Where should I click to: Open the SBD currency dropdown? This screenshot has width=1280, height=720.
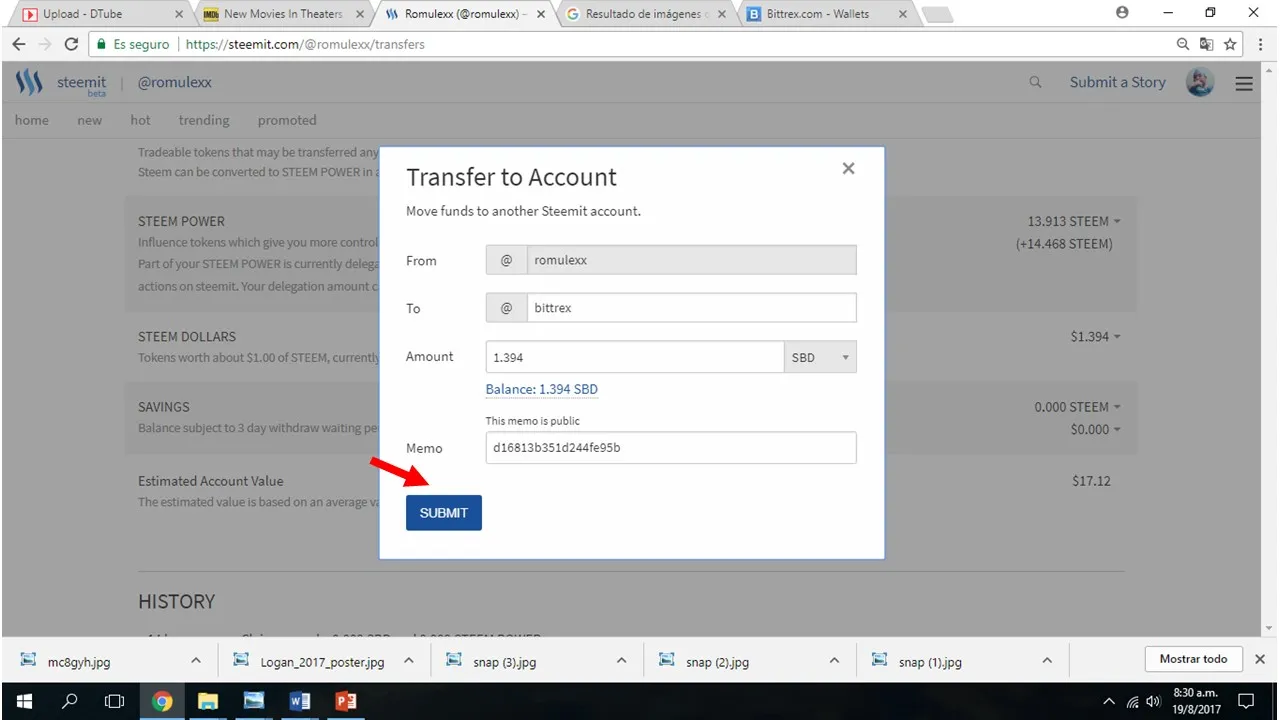coord(820,357)
